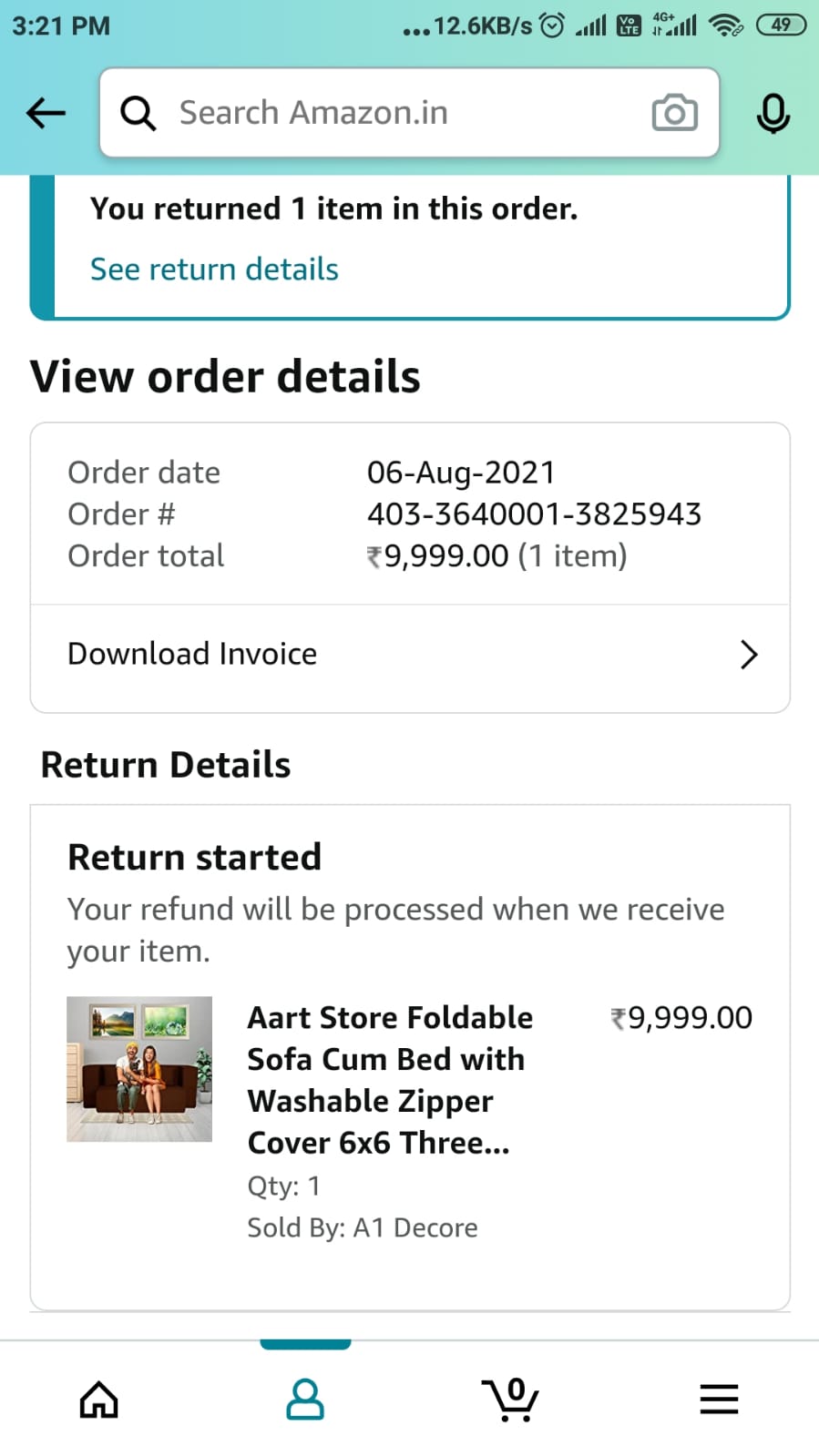Open See return details link

coord(214,270)
